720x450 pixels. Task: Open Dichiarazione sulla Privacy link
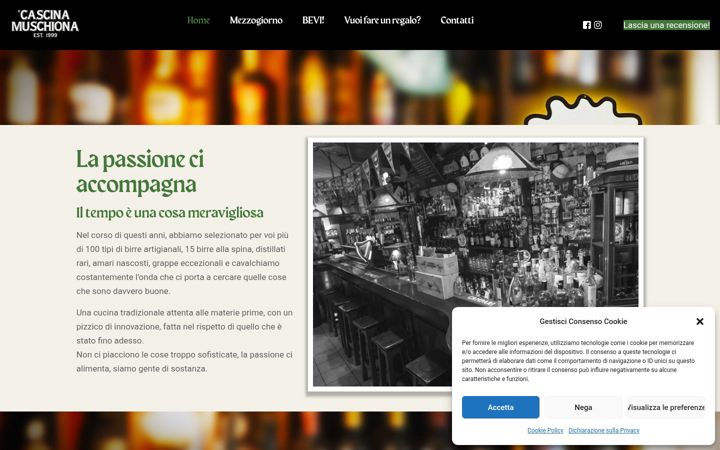pyautogui.click(x=604, y=430)
